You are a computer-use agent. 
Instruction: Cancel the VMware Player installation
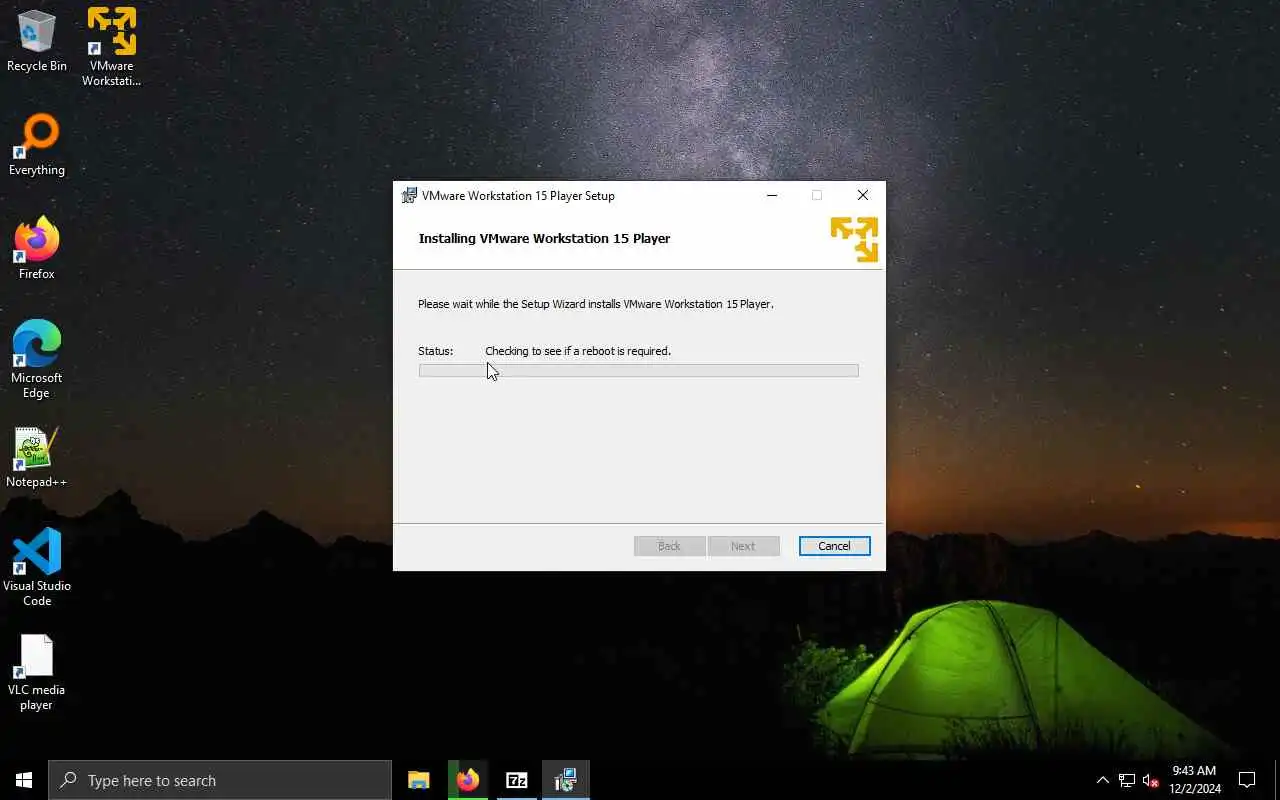tap(834, 546)
